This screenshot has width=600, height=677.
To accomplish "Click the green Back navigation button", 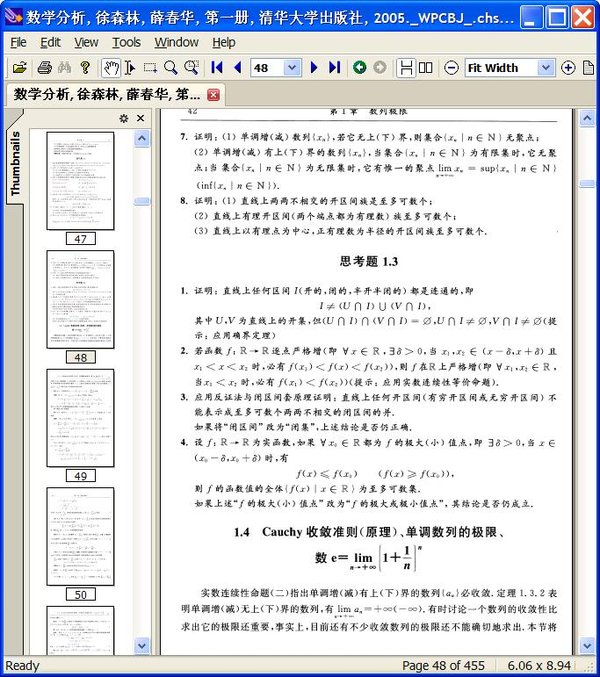I will pos(360,68).
